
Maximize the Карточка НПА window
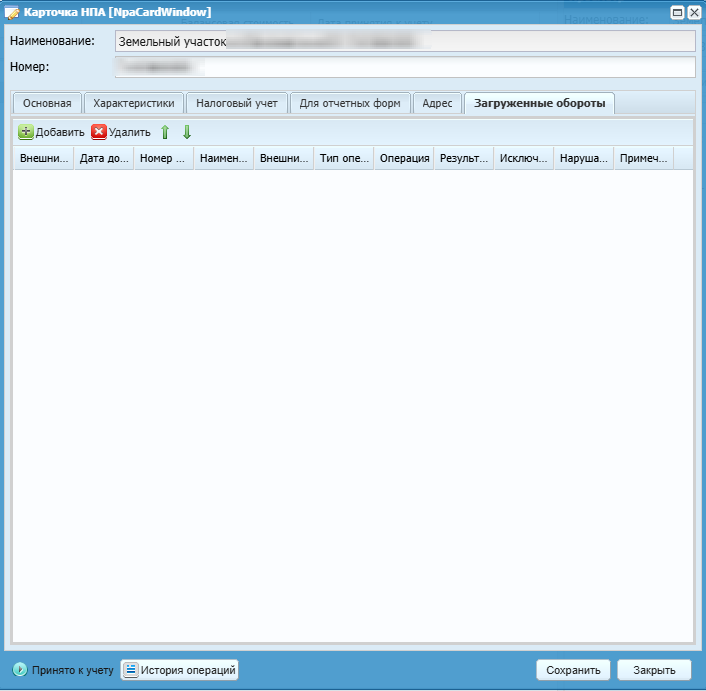pyautogui.click(x=678, y=12)
